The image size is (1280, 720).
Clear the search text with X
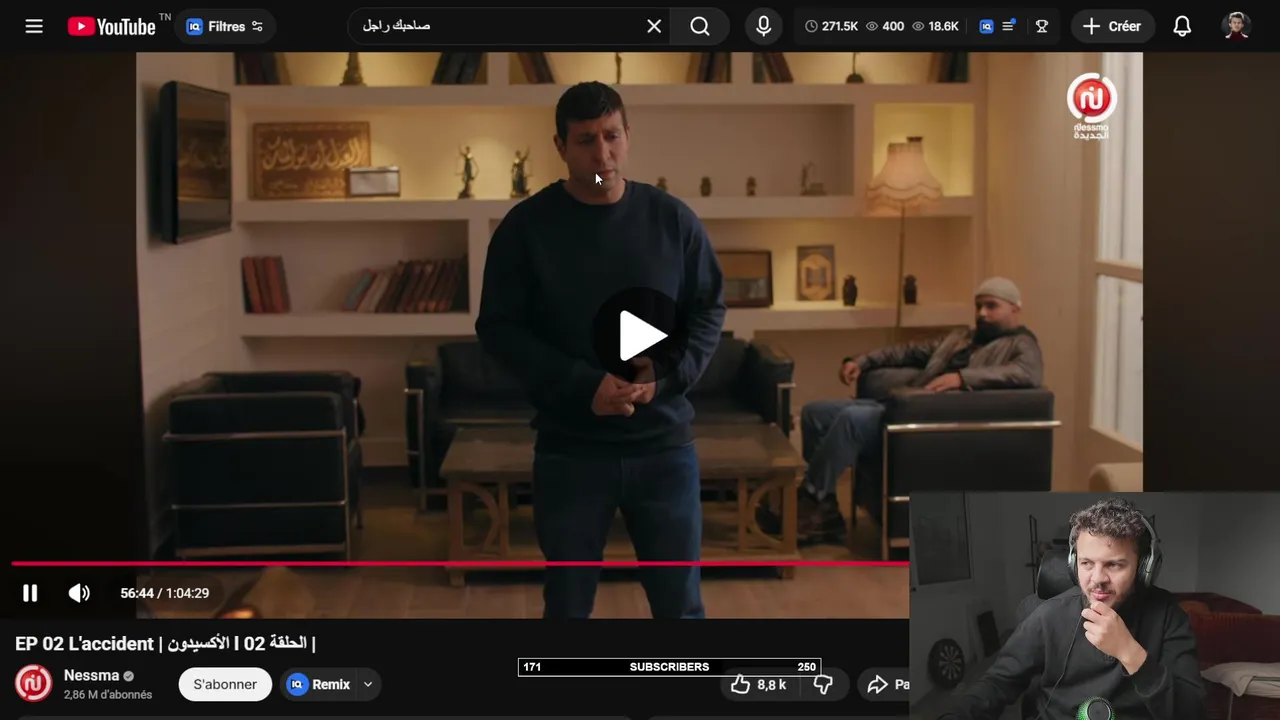[x=654, y=26]
